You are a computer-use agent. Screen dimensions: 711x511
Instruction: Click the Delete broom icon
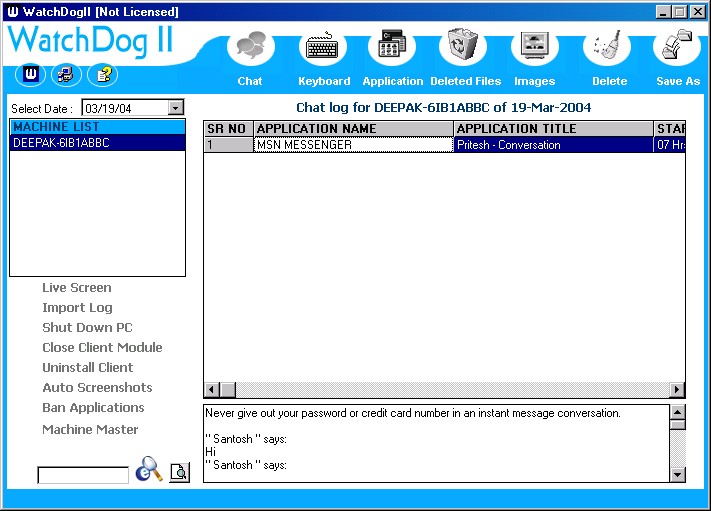[608, 44]
